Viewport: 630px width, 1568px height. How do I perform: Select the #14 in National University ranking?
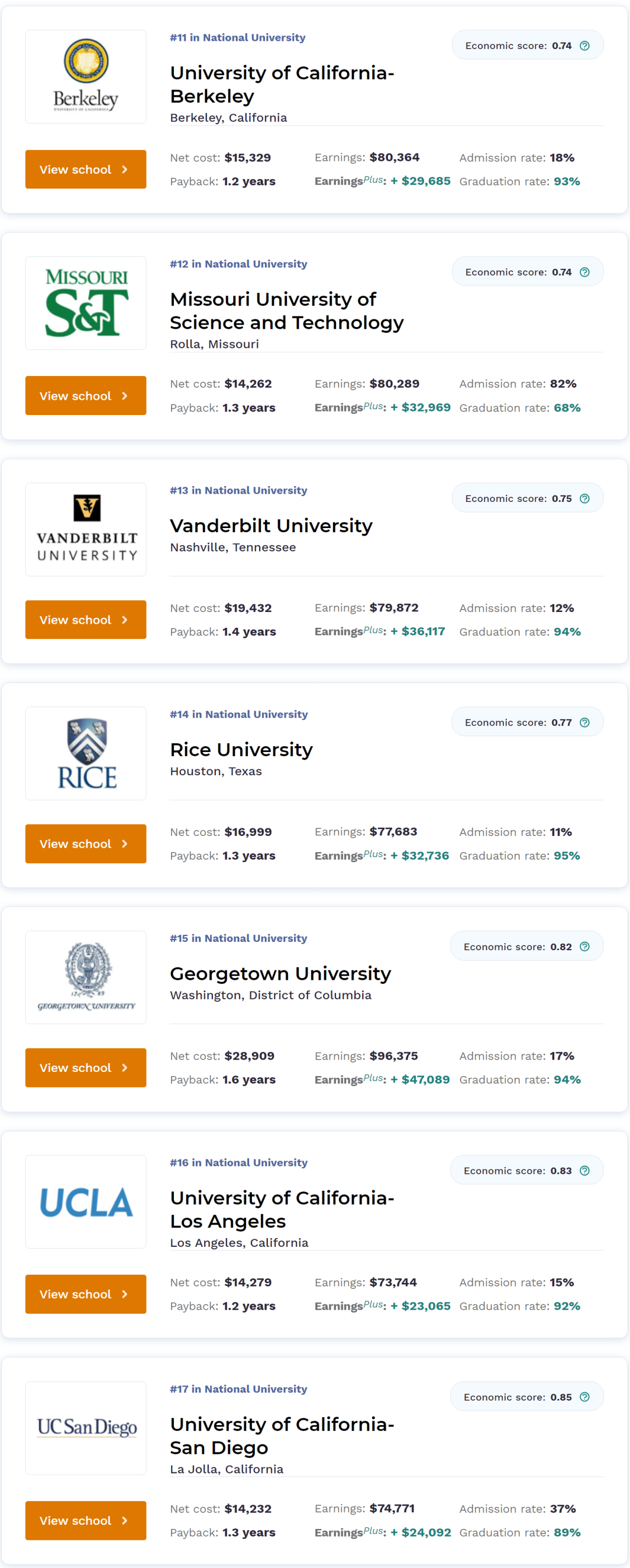coord(239,715)
